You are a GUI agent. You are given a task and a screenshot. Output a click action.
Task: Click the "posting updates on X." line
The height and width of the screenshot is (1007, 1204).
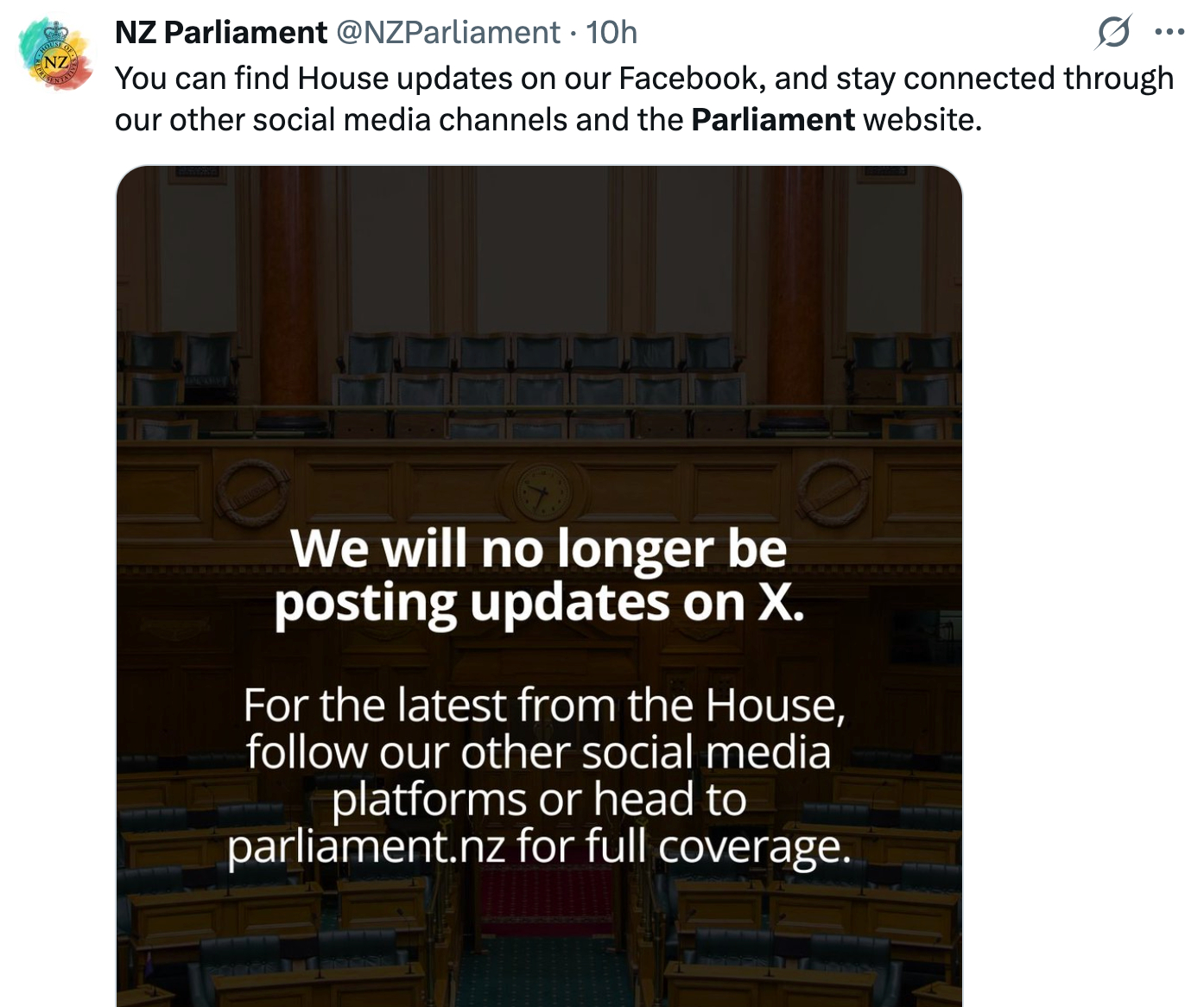click(539, 602)
